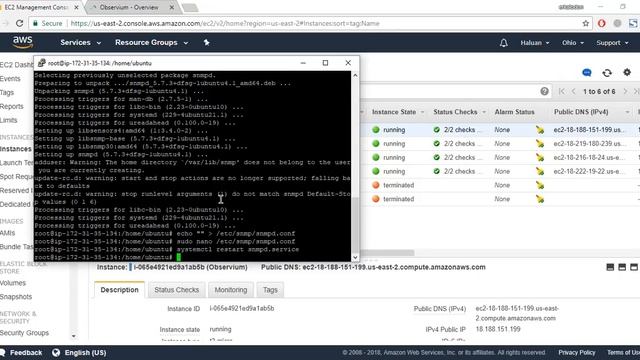The height and width of the screenshot is (360, 640).
Task: Bookmark page with the star icon
Action: (x=585, y=23)
